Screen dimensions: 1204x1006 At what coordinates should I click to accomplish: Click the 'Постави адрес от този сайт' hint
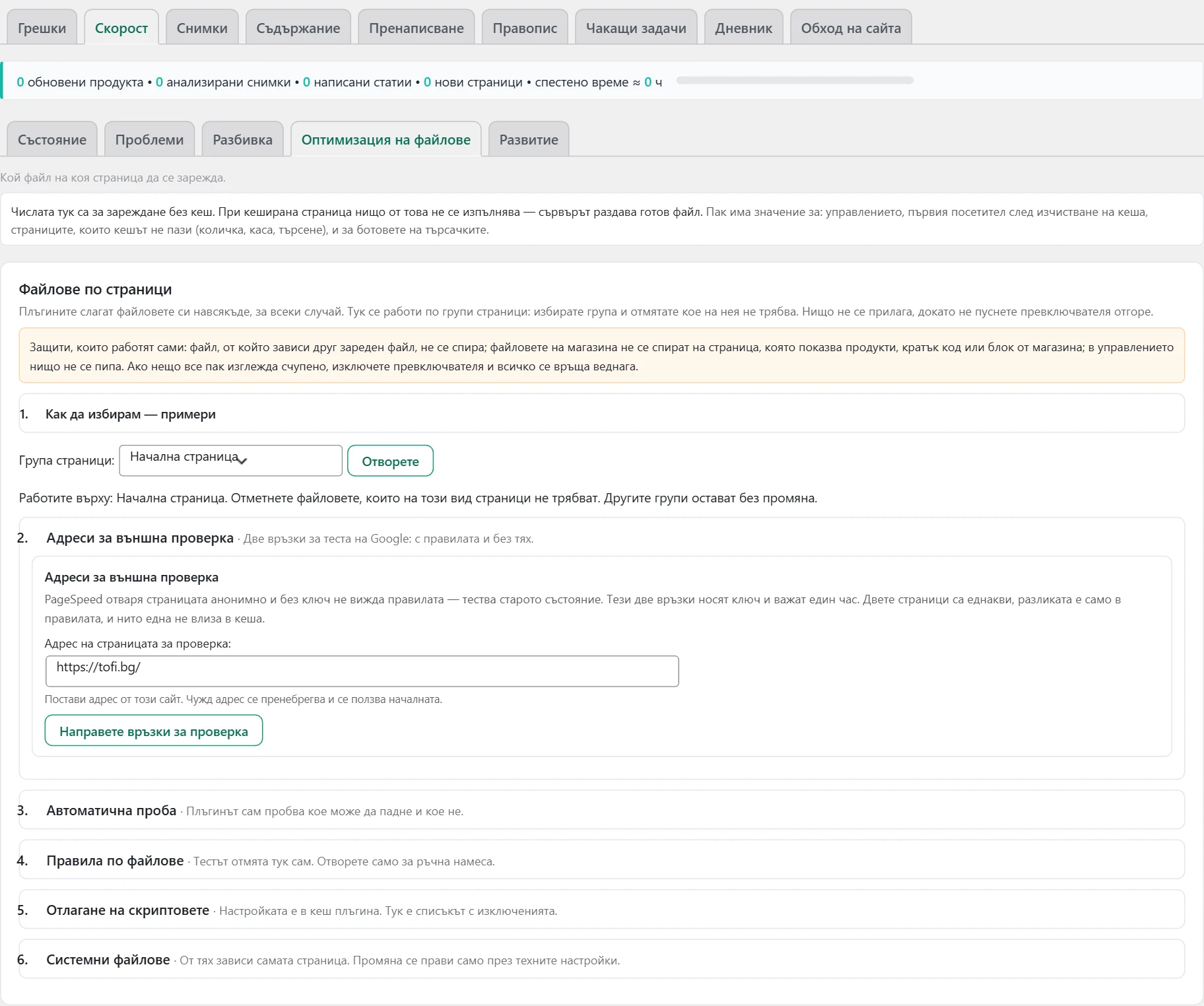[x=243, y=699]
